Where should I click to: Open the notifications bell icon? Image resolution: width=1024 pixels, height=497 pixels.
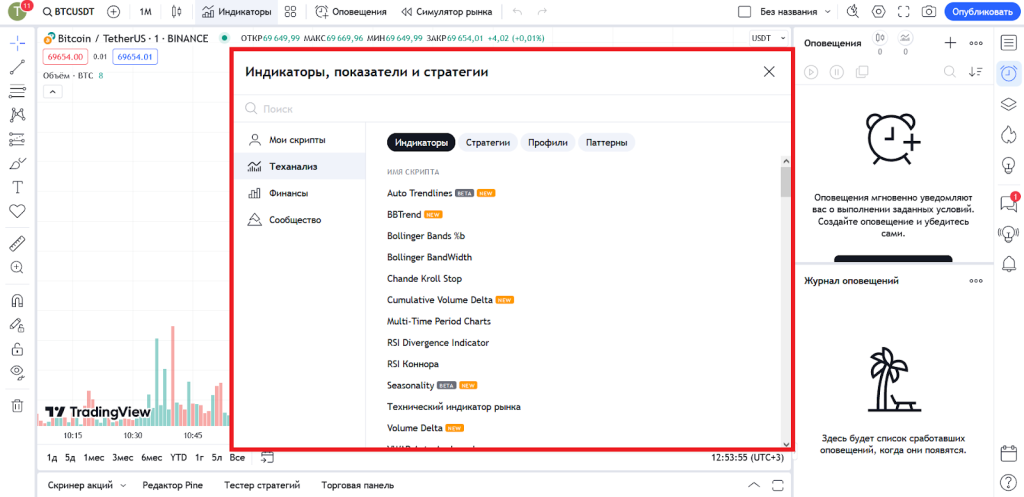pos(1008,263)
